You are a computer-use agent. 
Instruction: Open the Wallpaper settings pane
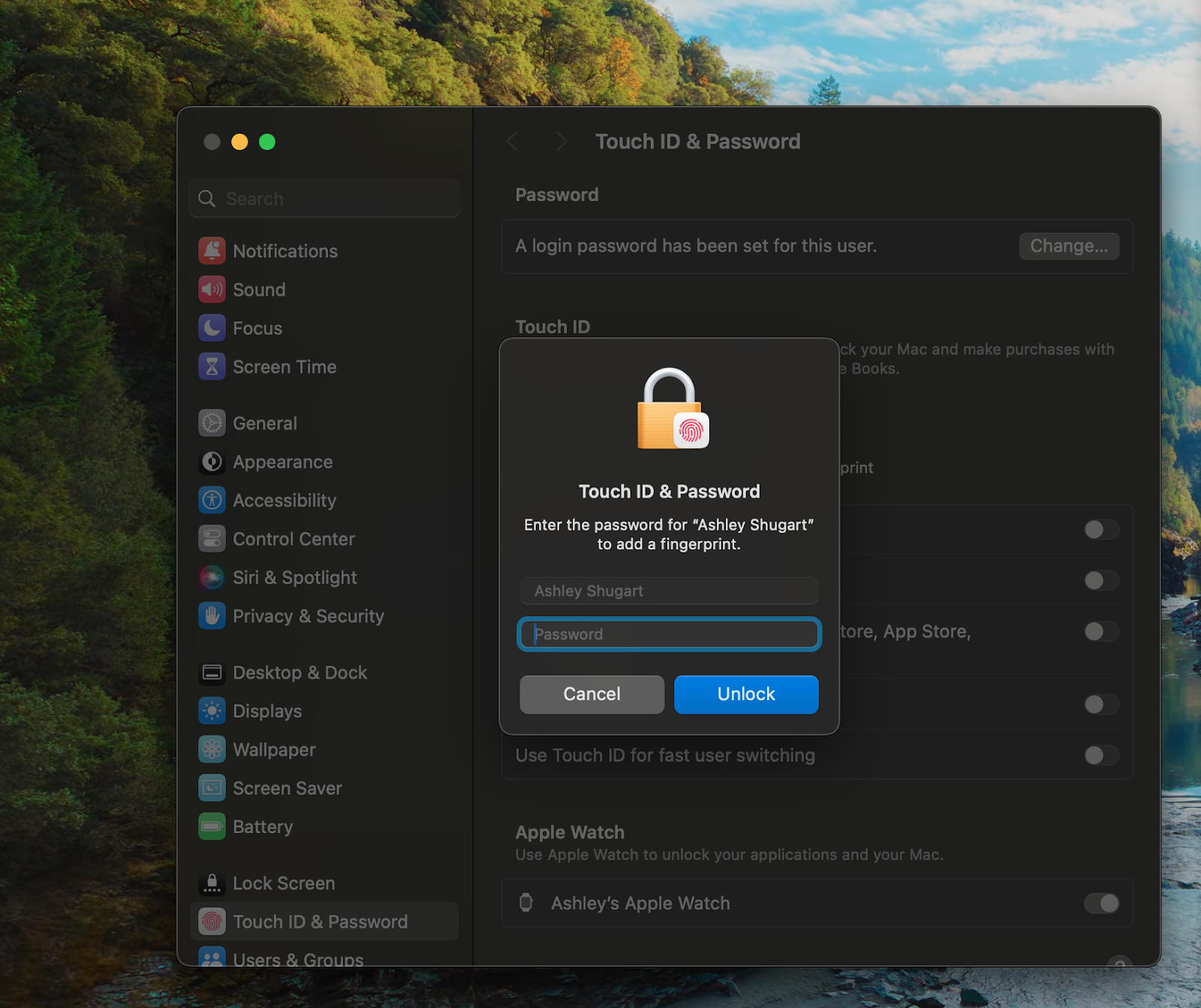point(274,750)
